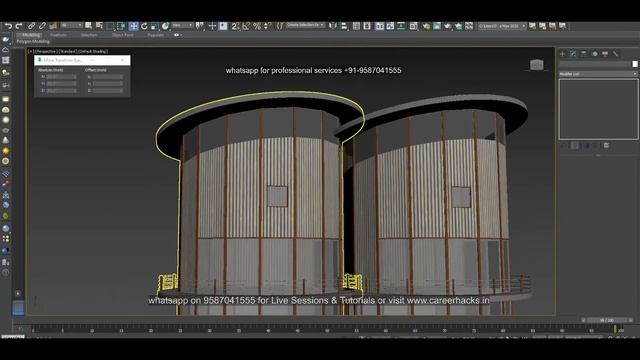Open the Material Editor icon

click(x=413, y=26)
